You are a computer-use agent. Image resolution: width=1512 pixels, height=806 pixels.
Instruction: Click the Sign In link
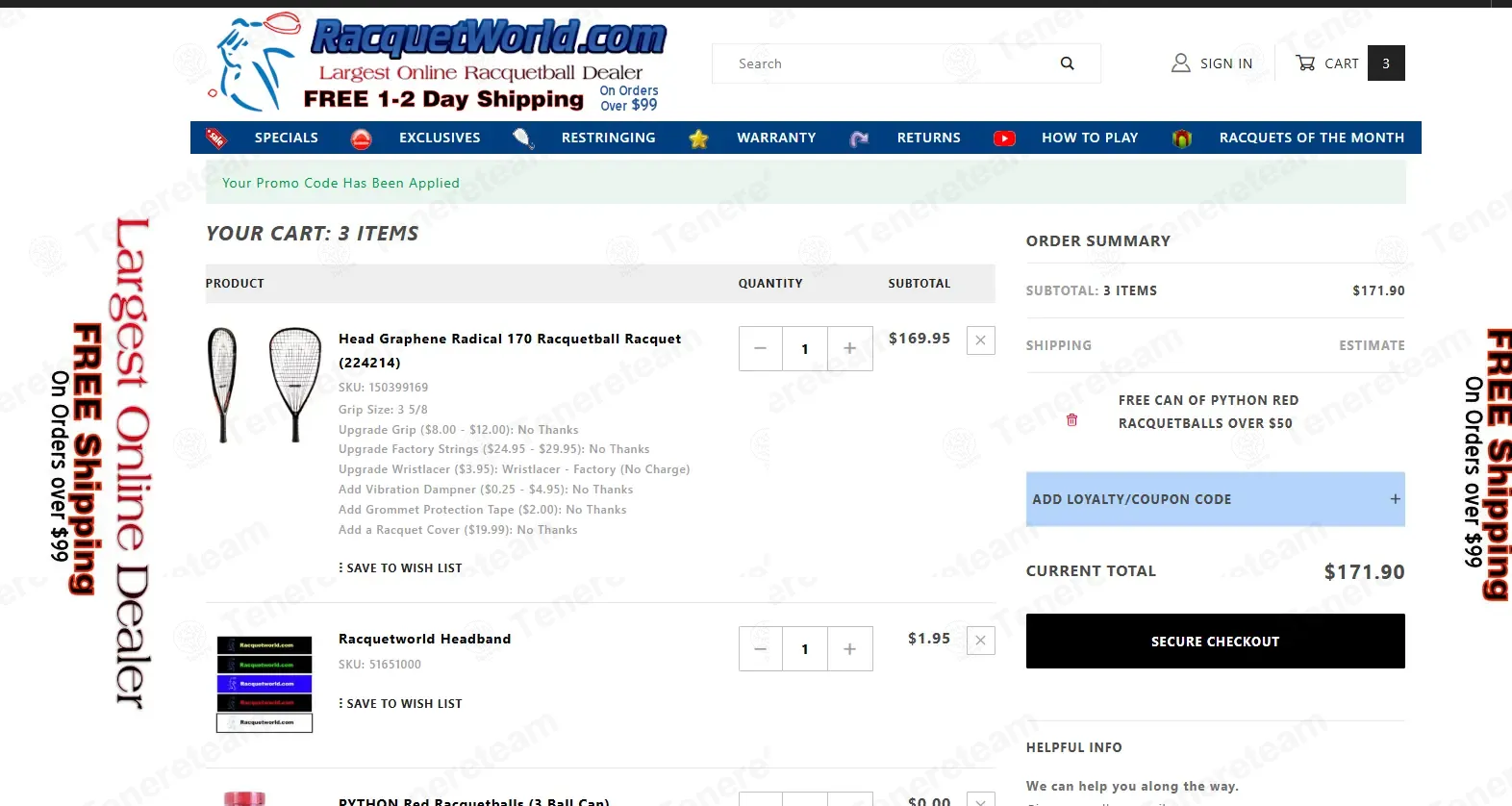pos(1226,63)
